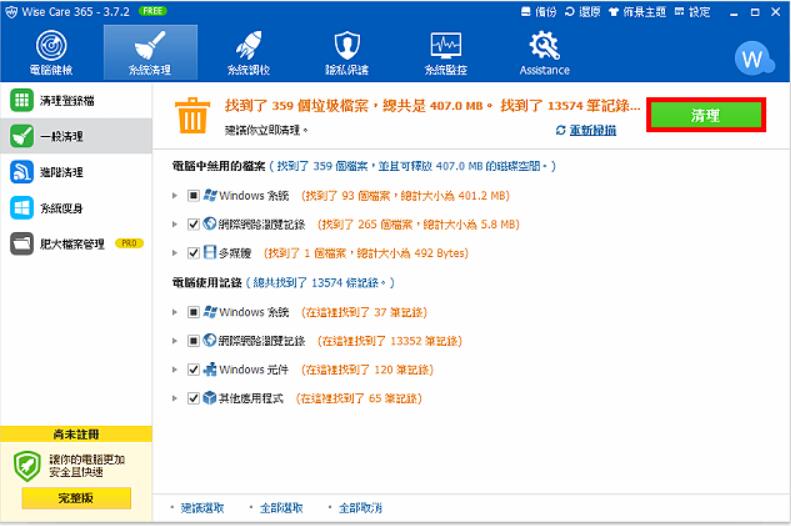Select 系統瘦身 in the sidebar
791x526 pixels.
click(76, 208)
